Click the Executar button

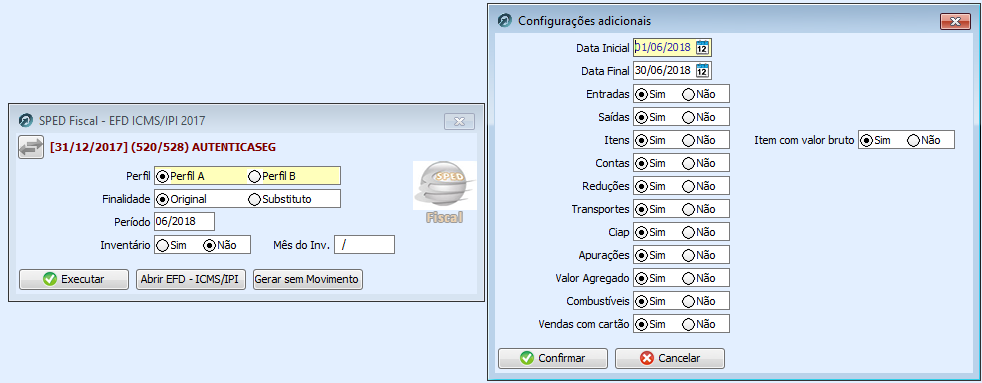74,279
